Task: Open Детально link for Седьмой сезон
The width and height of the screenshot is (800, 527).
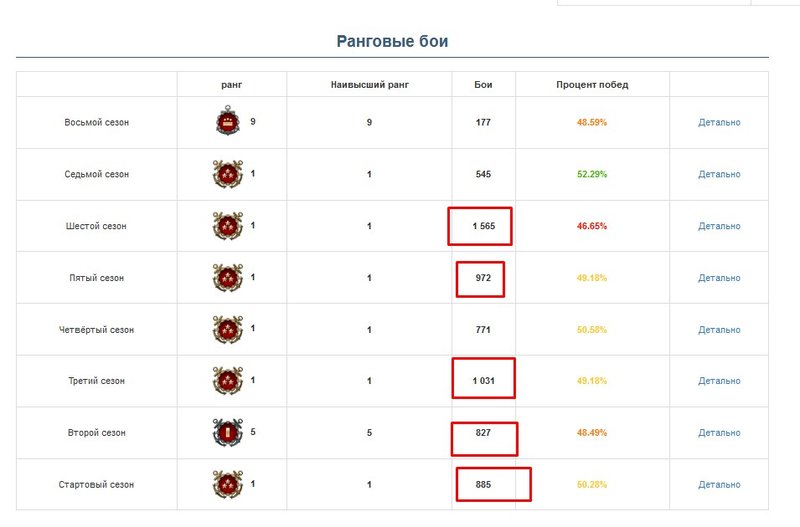Action: [x=719, y=174]
